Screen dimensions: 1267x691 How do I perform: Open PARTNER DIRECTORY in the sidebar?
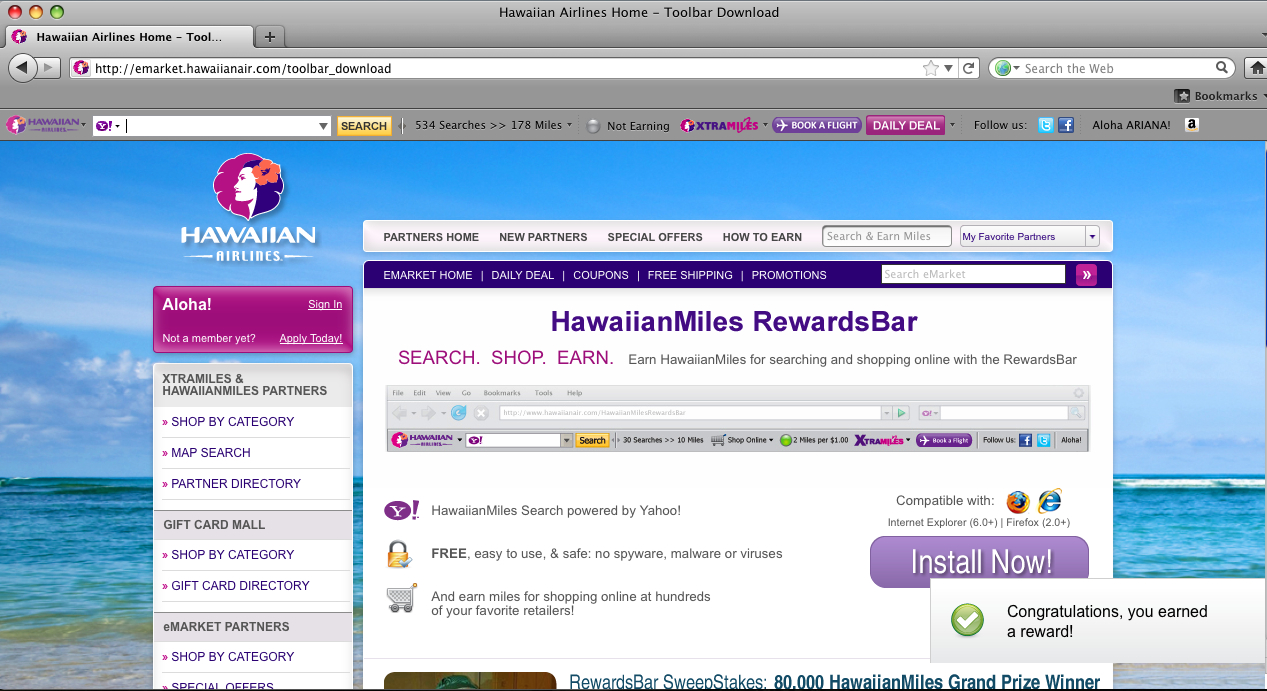tap(236, 484)
